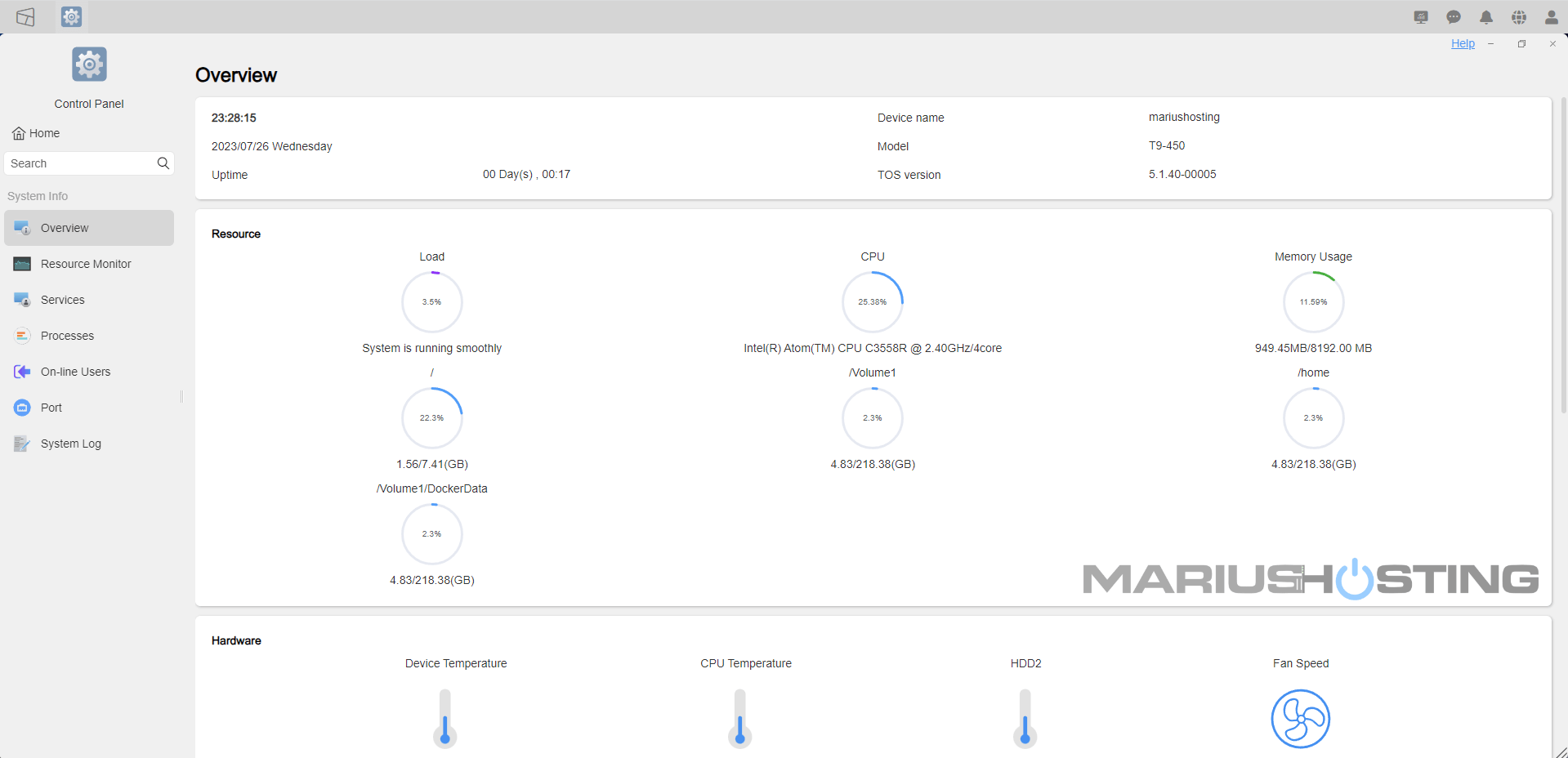The image size is (1568, 758).
Task: Open Services from the sidebar
Action: [89, 300]
